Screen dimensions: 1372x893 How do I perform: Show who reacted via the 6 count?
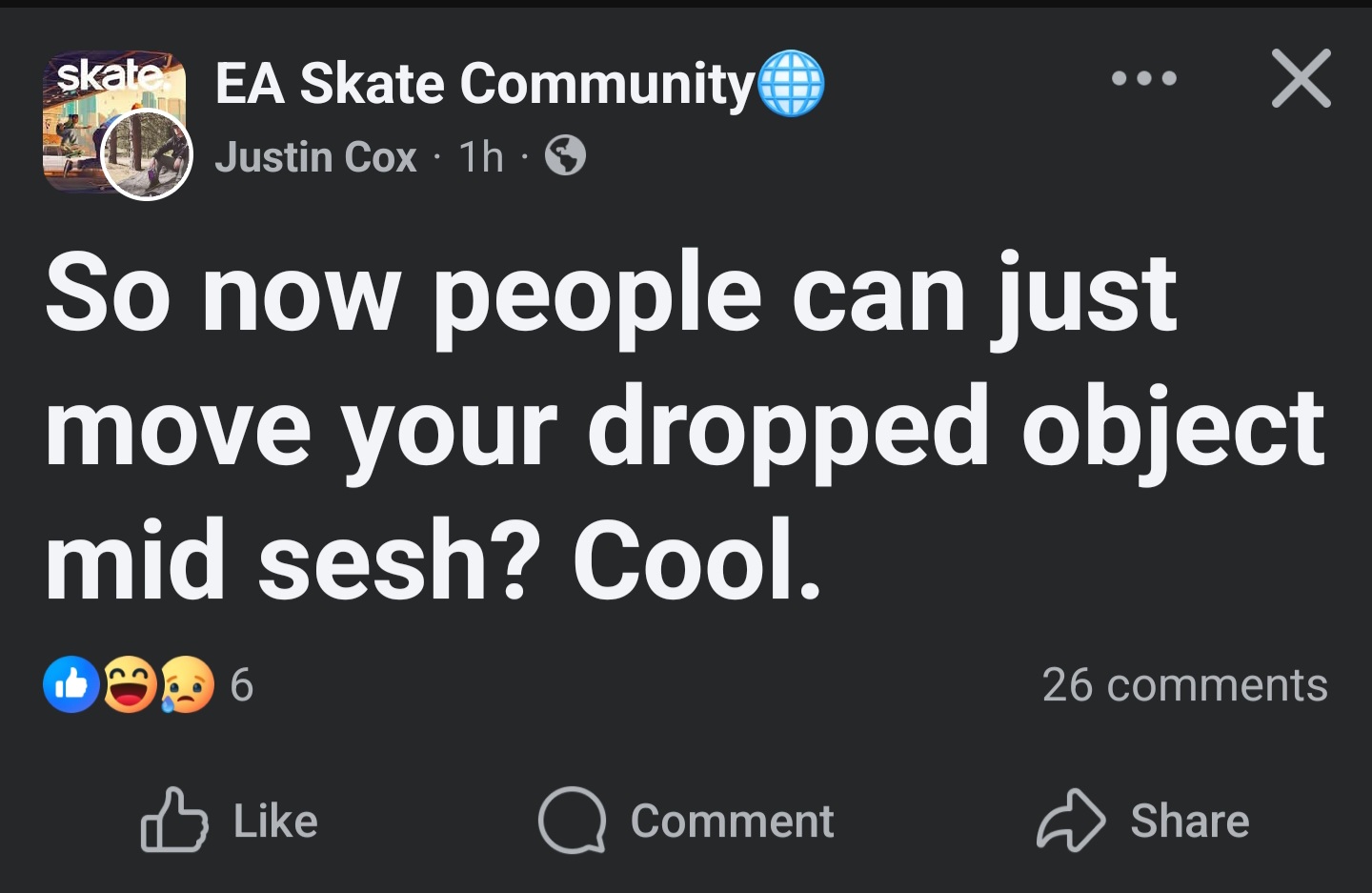pos(242,685)
